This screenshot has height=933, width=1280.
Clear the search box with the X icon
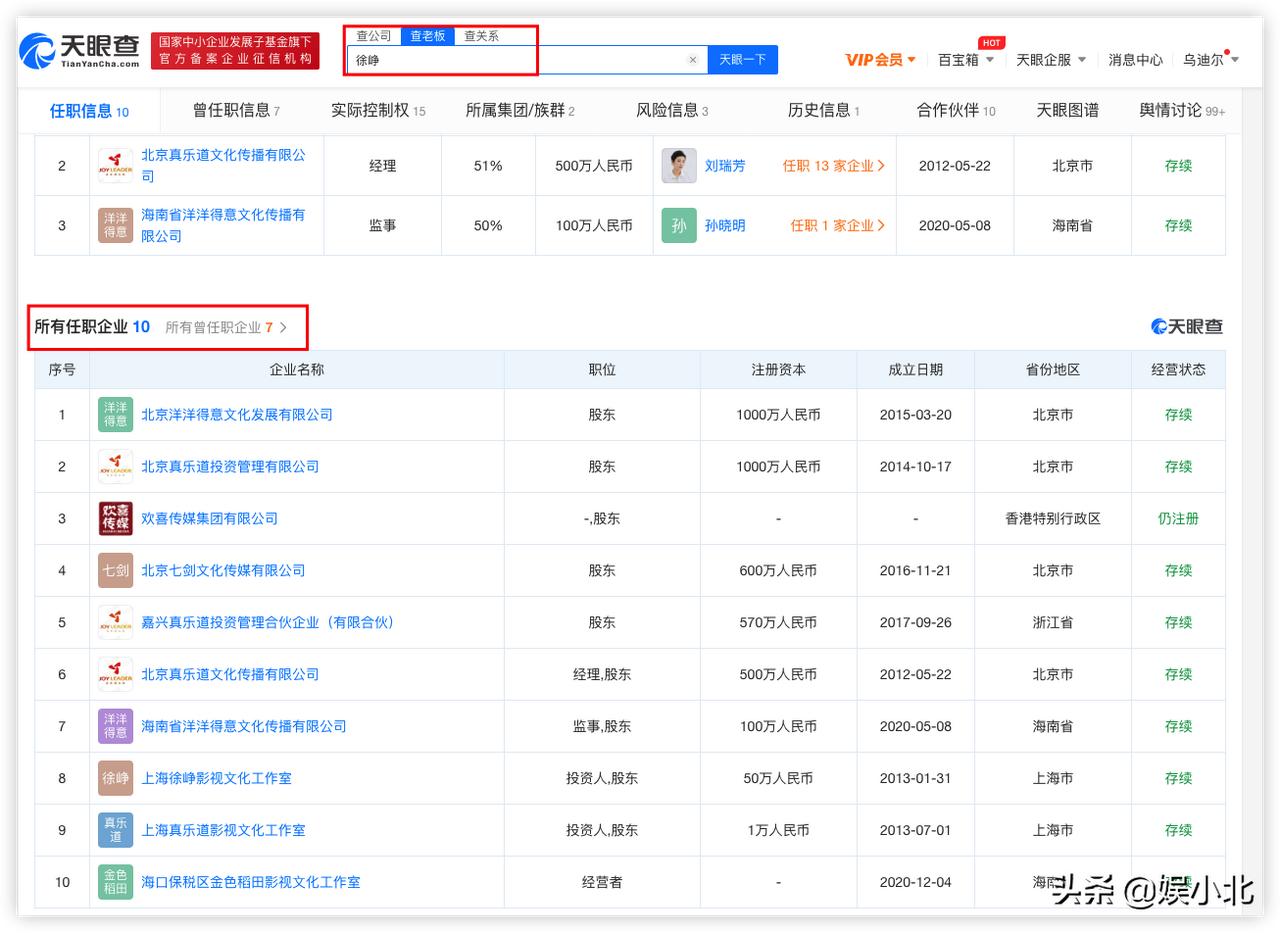(692, 60)
